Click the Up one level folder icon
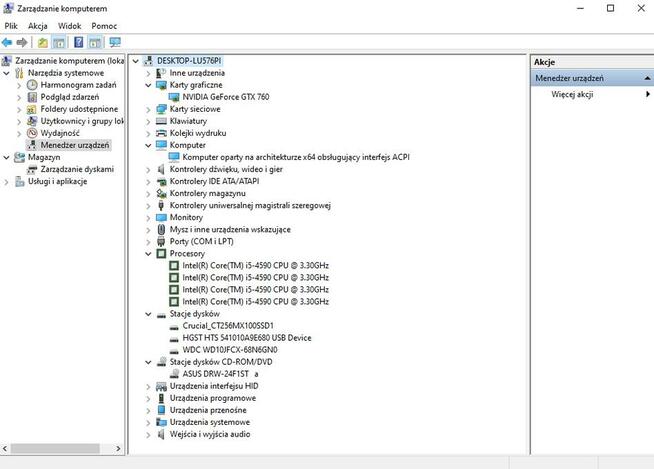The width and height of the screenshot is (654, 469). 43,42
